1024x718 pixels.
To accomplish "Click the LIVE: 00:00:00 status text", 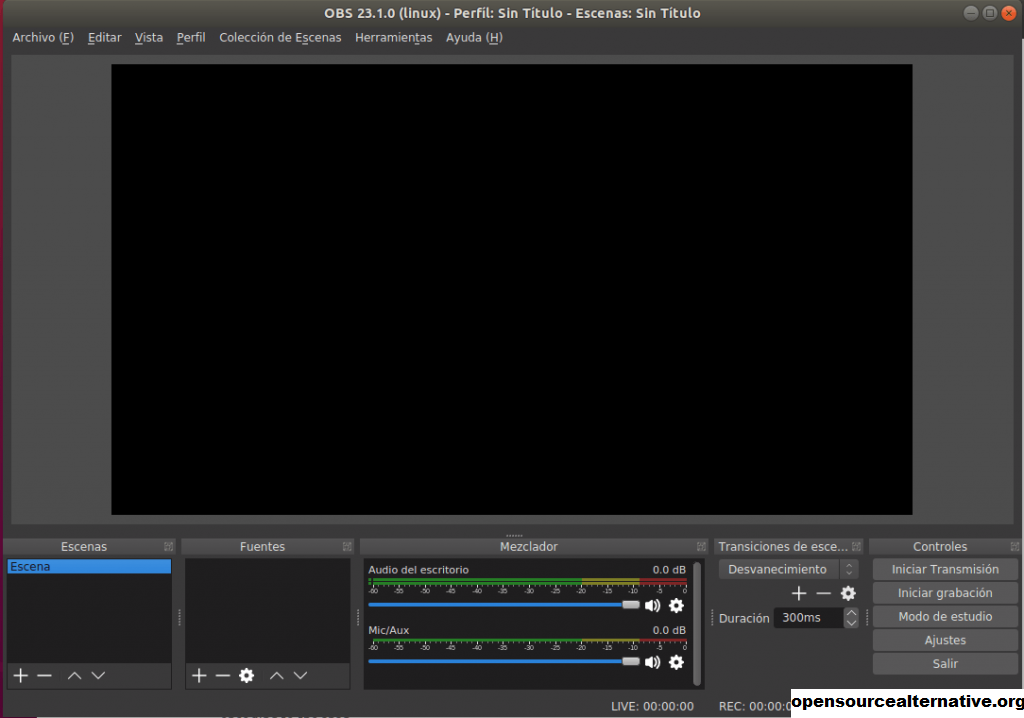I will [652, 706].
